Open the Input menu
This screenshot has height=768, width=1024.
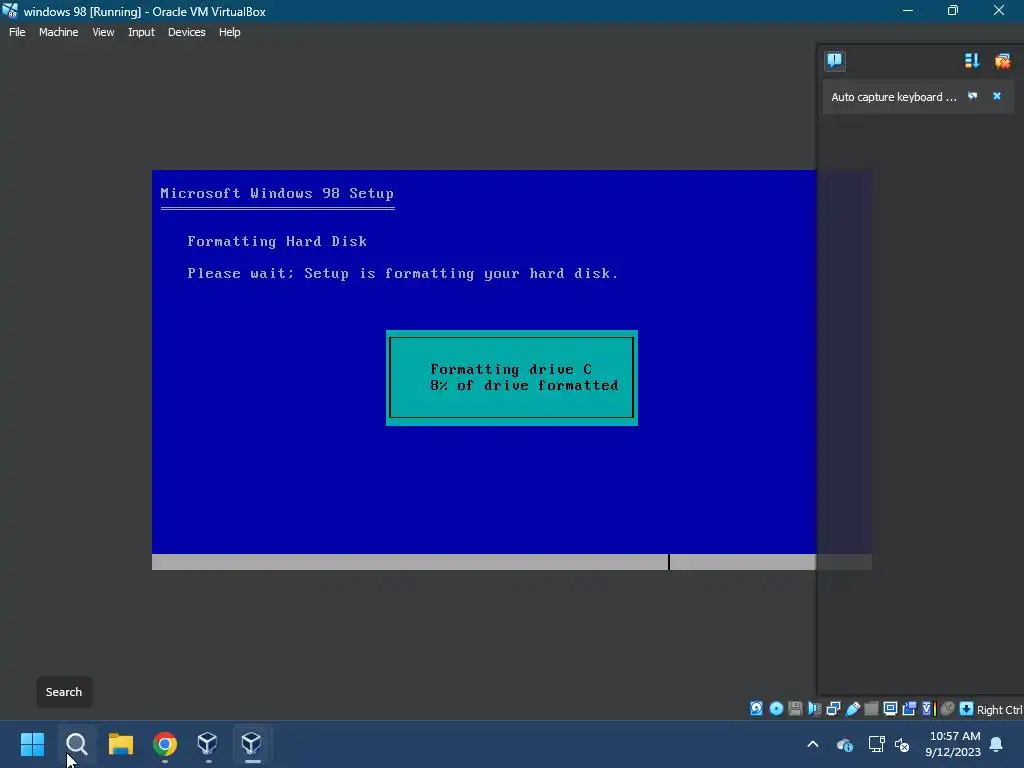click(x=141, y=32)
